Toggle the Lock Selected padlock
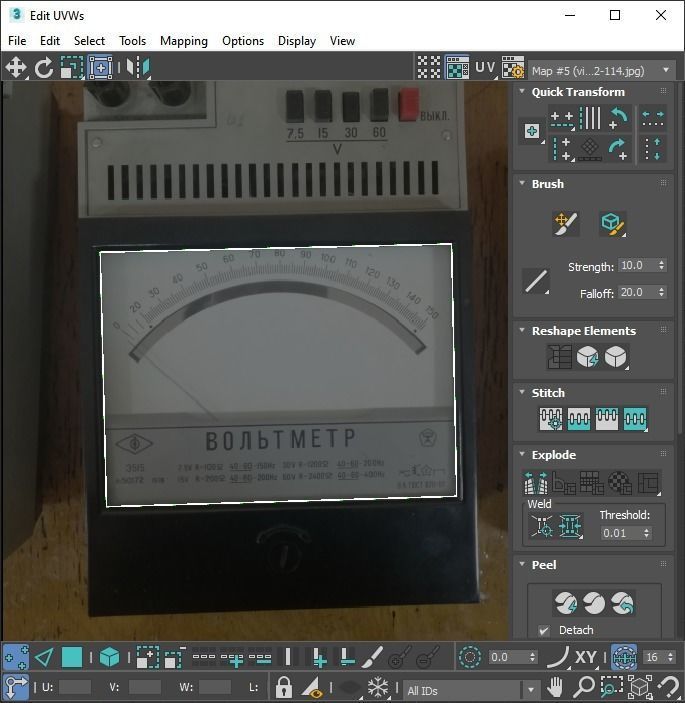This screenshot has height=703, width=685. [283, 687]
